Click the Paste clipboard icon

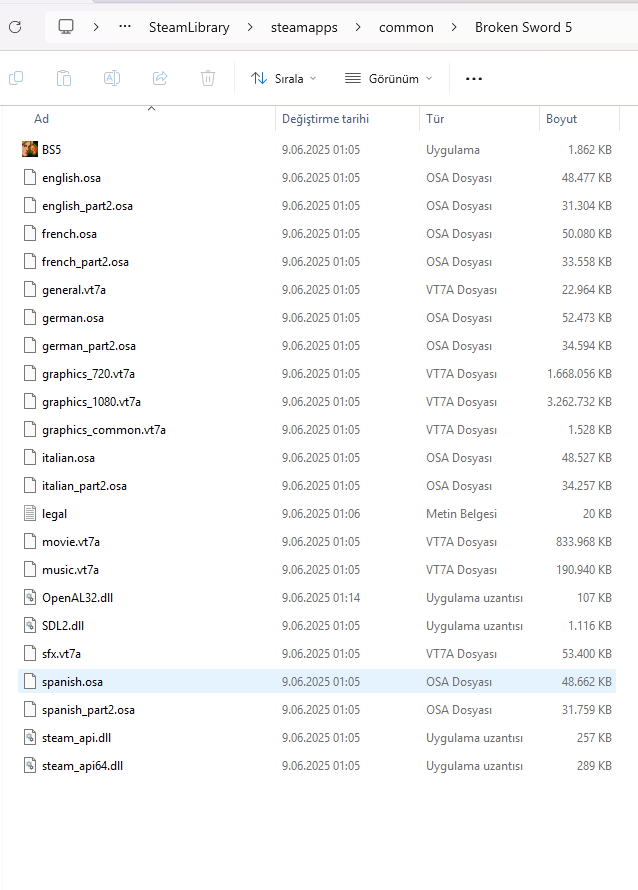coord(64,78)
